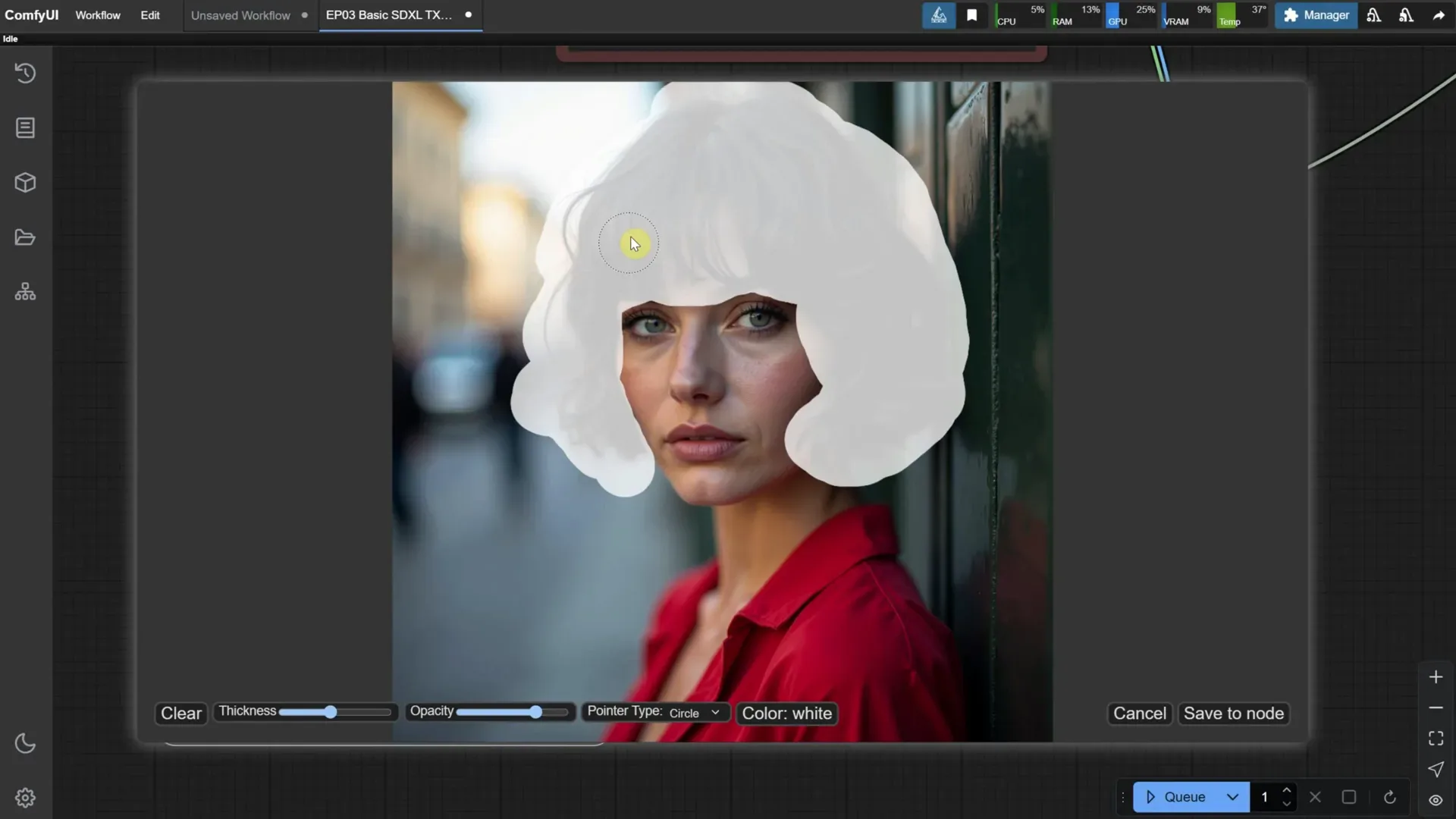Screen dimensions: 1456x819
Task: Open the Workflow menu
Action: tap(97, 15)
